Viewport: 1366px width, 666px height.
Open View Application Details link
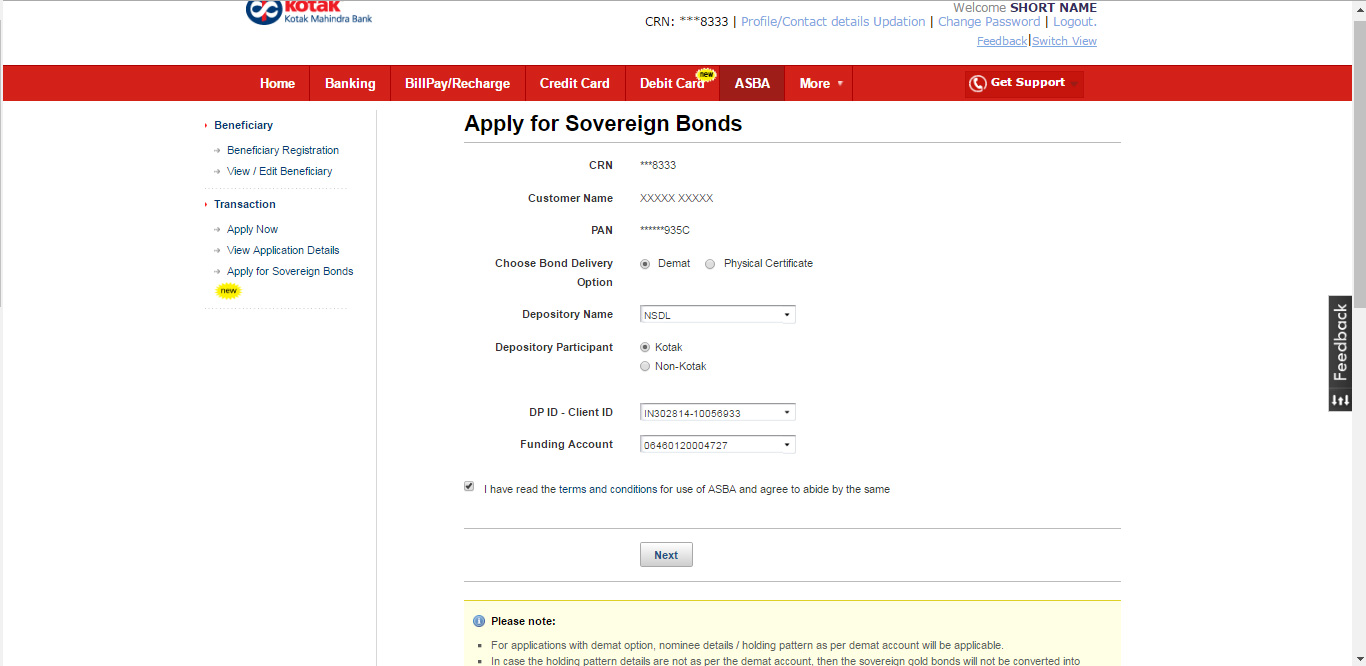(x=283, y=250)
